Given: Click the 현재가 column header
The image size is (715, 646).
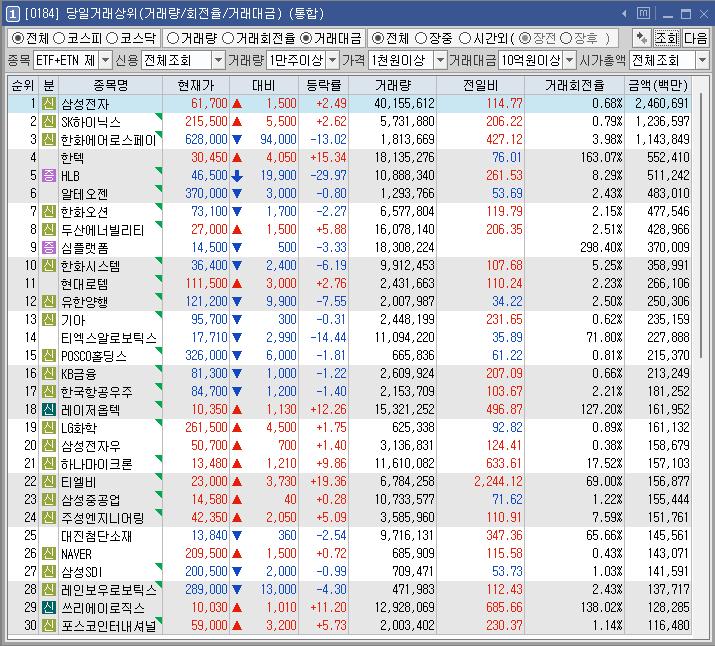Looking at the screenshot, I should click(x=196, y=85).
